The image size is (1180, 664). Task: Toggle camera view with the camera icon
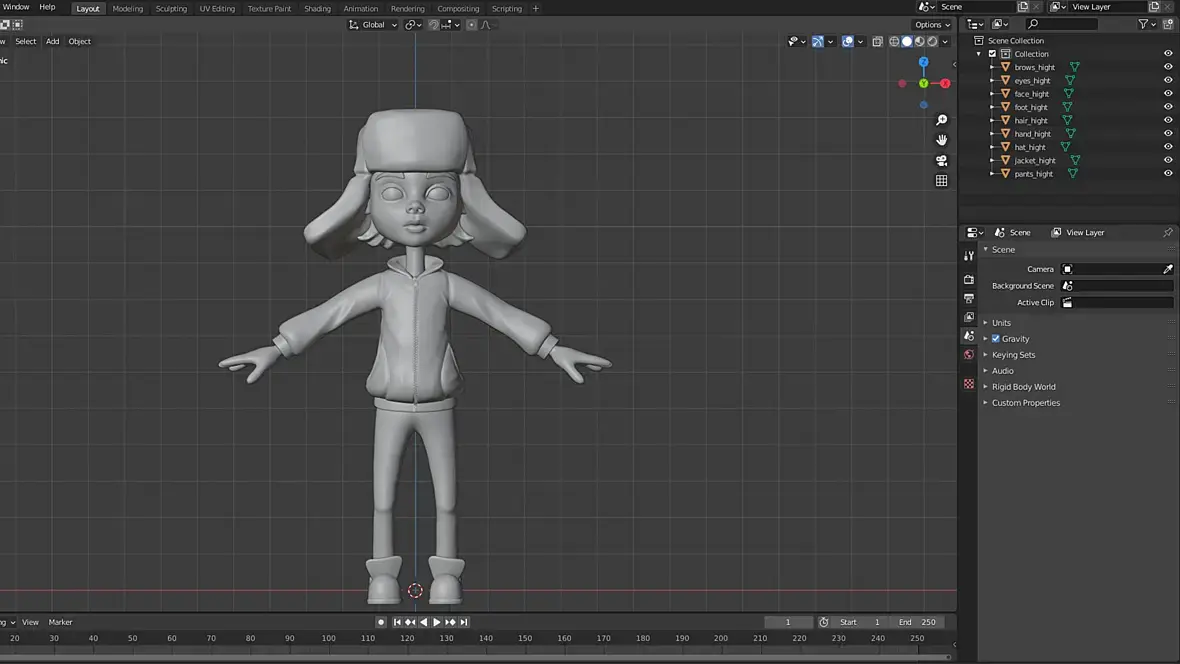(941, 160)
